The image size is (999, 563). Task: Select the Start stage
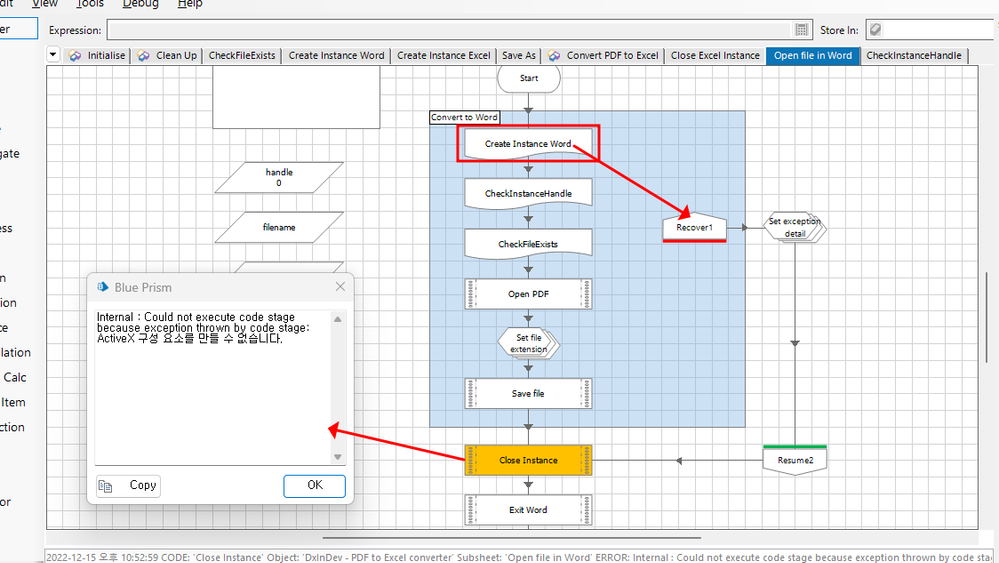(x=529, y=78)
